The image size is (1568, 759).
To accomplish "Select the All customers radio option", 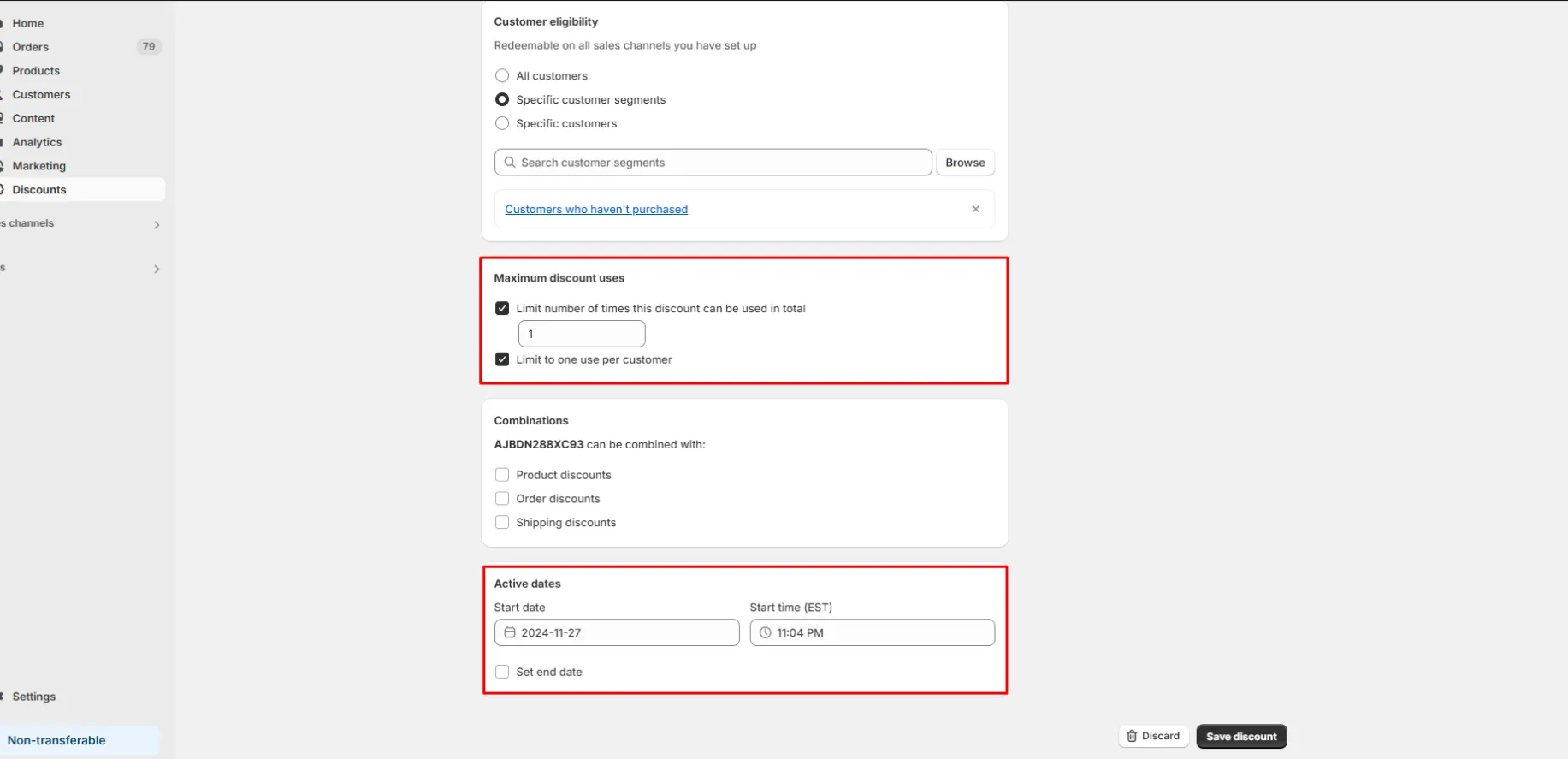I will (x=502, y=76).
